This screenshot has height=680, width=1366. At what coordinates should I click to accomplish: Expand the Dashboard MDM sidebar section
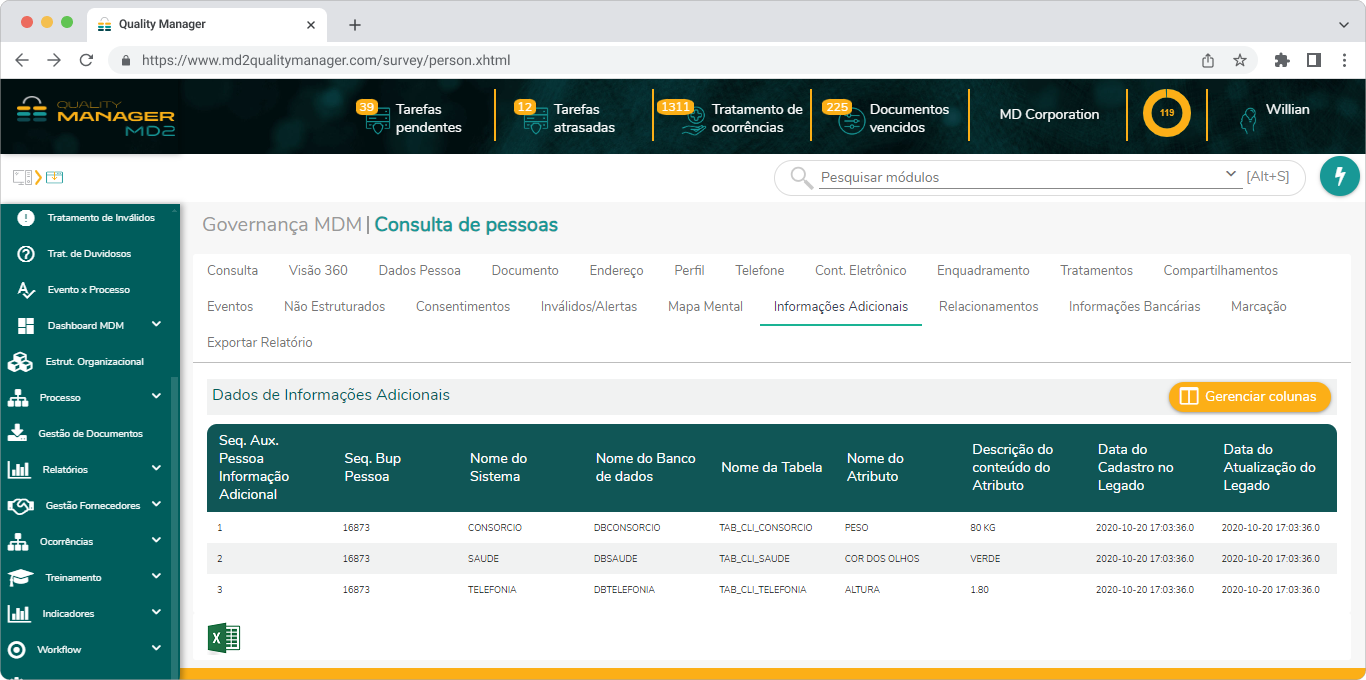pos(155,325)
